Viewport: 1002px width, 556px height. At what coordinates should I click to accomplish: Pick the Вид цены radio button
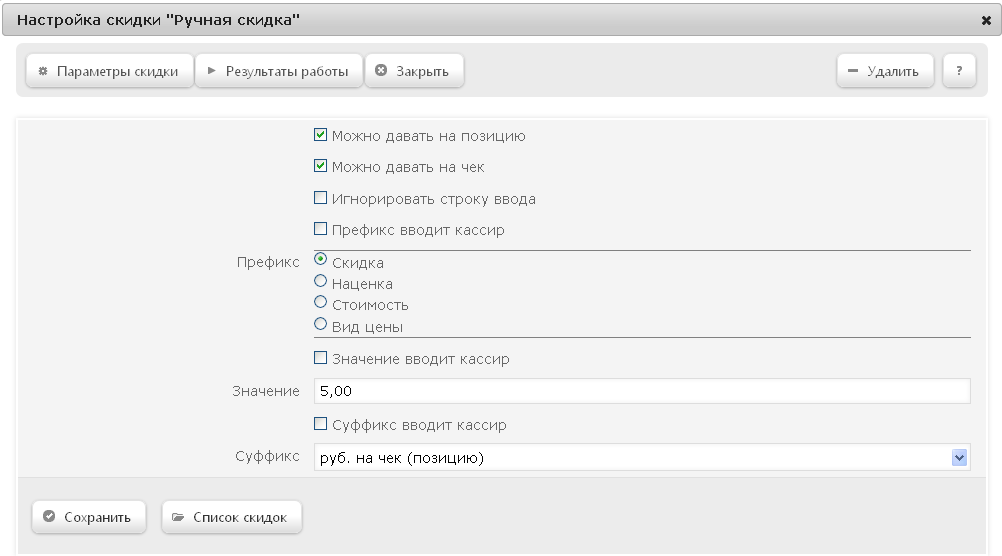320,324
